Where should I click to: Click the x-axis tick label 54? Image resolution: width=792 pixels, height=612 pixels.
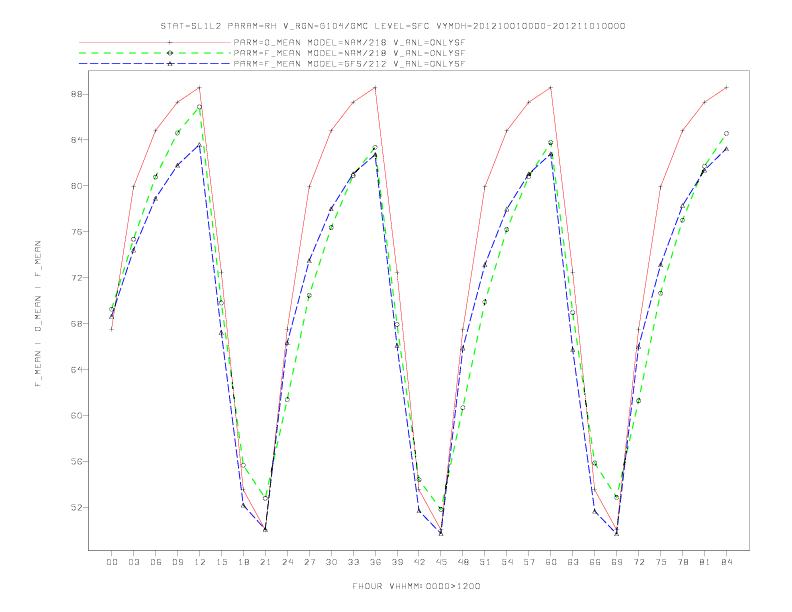(507, 562)
